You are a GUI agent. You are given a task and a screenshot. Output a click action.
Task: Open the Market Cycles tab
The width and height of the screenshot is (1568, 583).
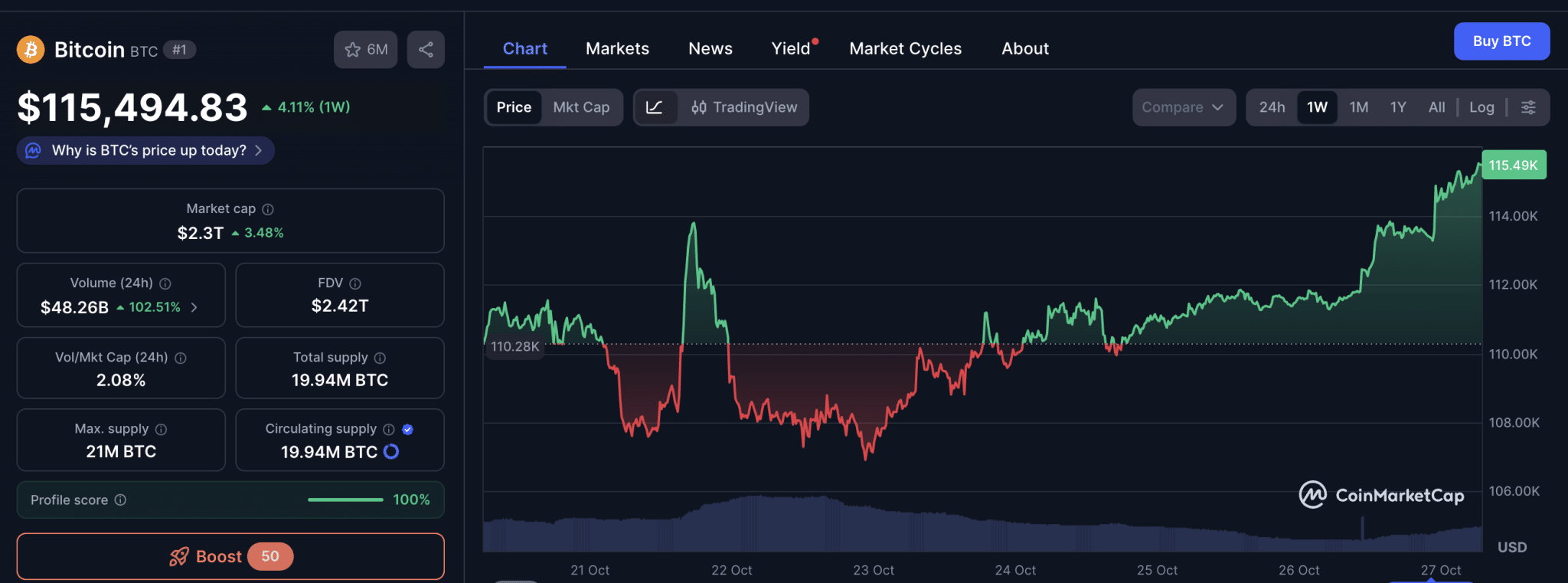pos(905,49)
